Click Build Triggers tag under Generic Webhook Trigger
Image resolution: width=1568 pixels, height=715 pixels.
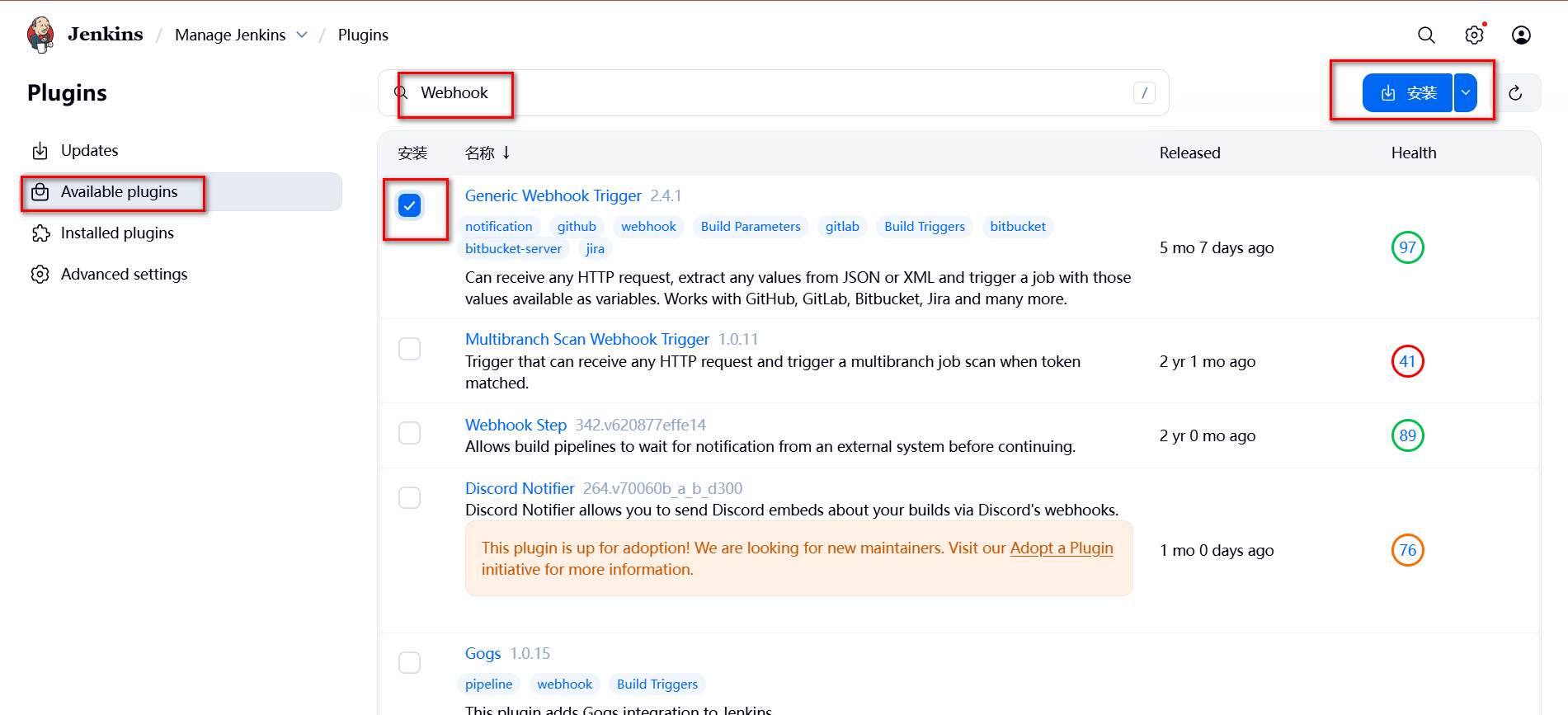pos(925,226)
